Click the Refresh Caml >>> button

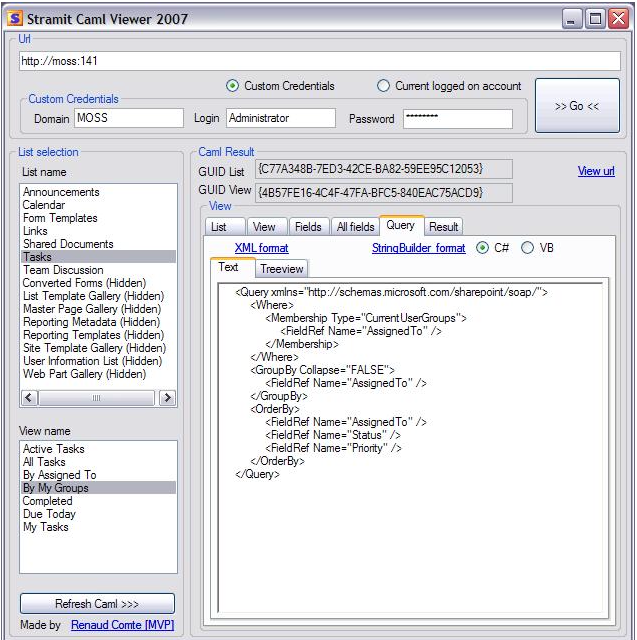point(97,603)
